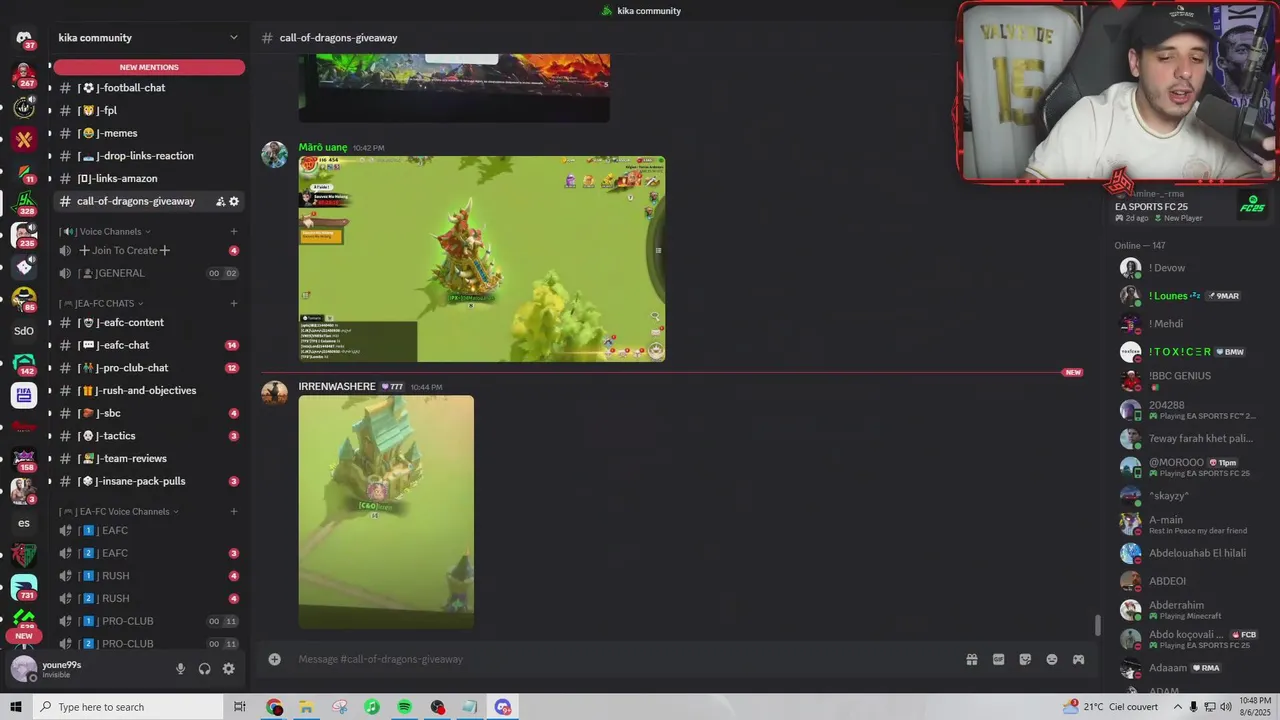This screenshot has width=1280, height=720.
Task: Open the Windows Start menu
Action: [x=16, y=707]
